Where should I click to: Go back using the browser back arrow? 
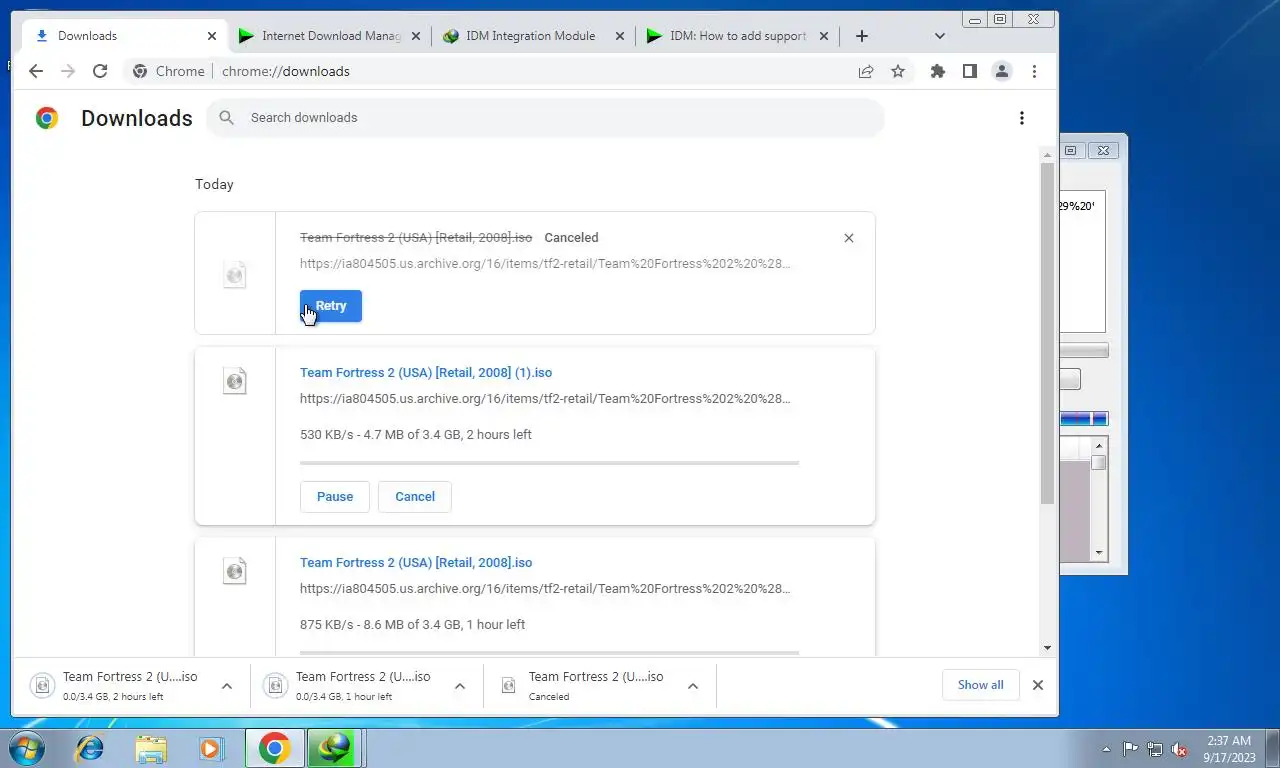tap(36, 71)
